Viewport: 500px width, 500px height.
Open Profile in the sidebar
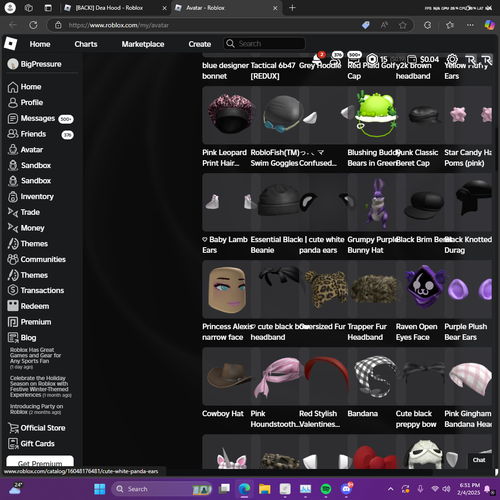26,103
